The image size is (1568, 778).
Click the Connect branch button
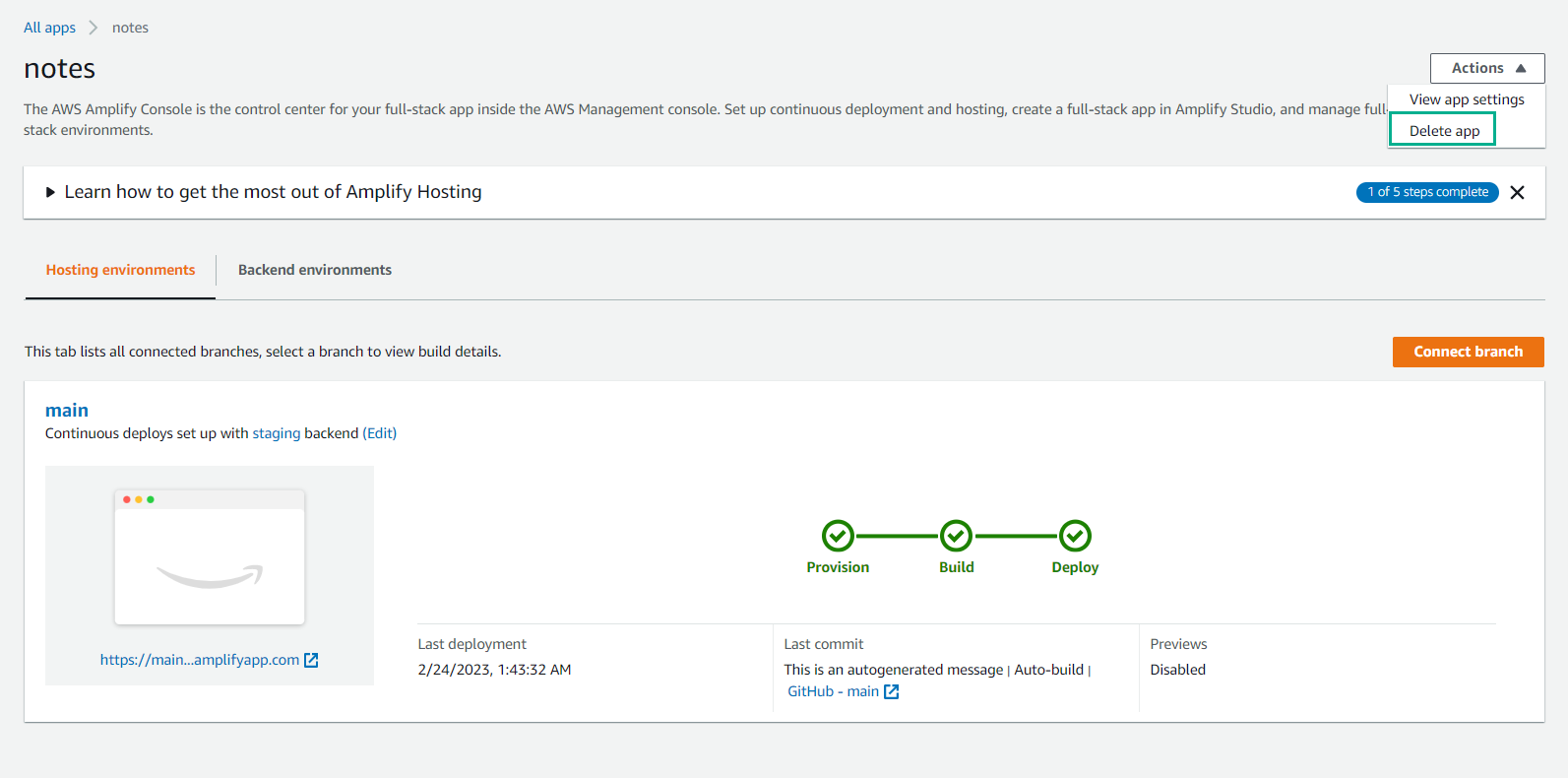(x=1468, y=352)
